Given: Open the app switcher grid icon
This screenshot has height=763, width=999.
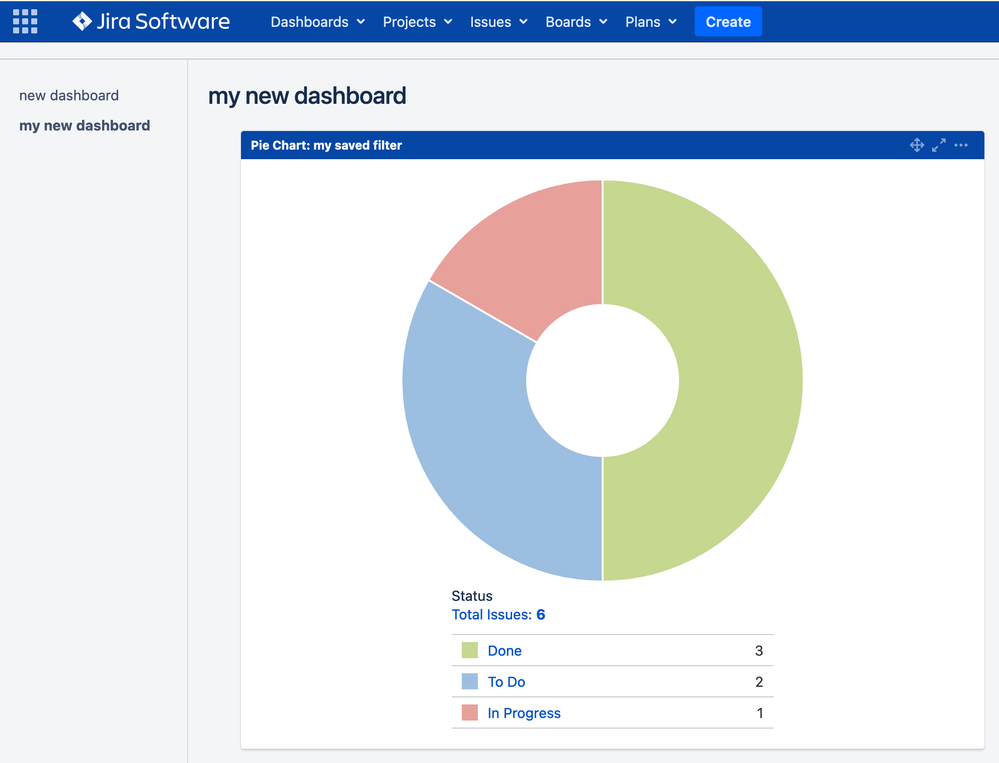Looking at the screenshot, I should (x=25, y=21).
